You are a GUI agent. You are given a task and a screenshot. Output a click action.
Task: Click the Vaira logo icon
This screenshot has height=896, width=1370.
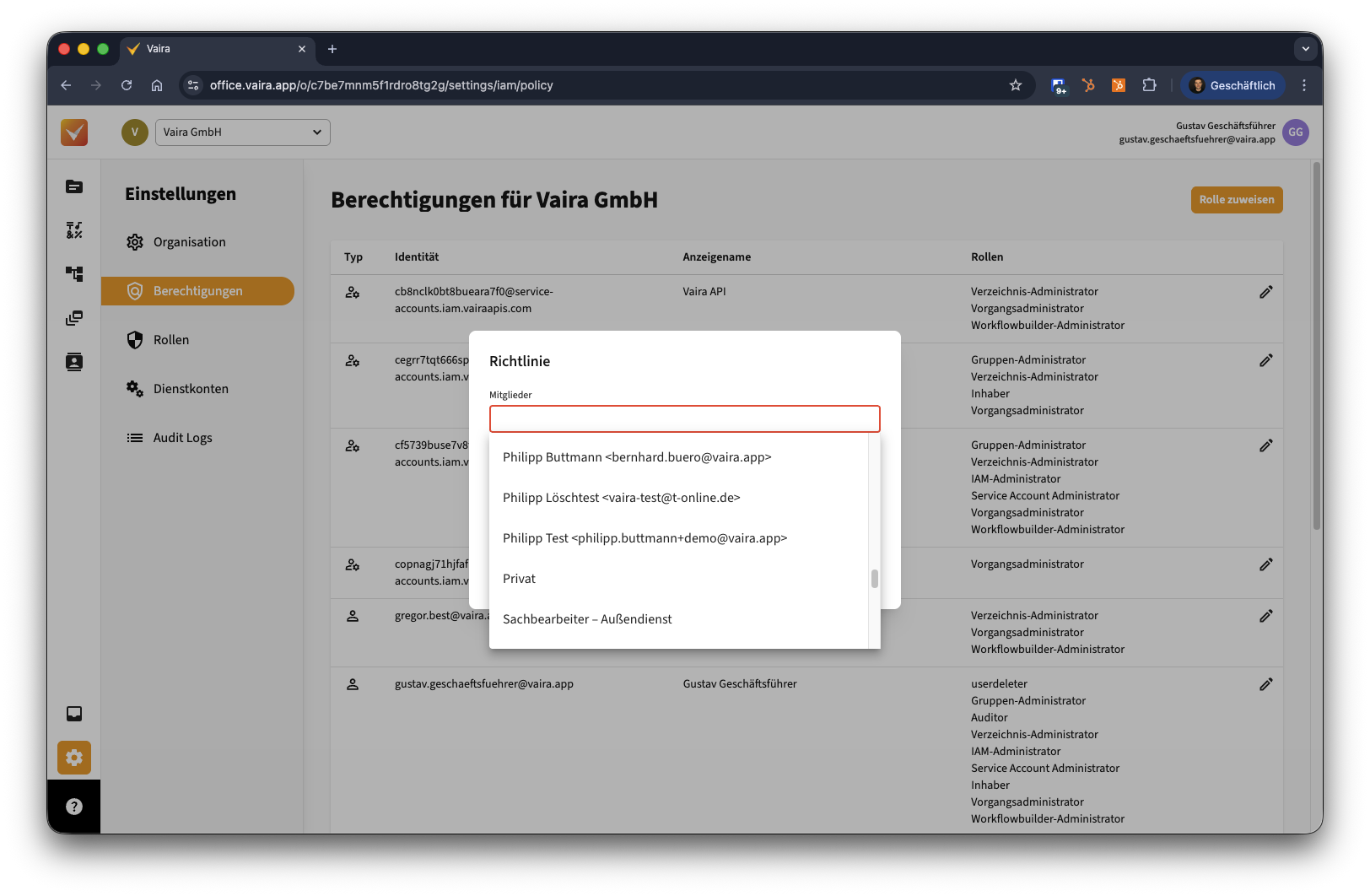[x=74, y=132]
